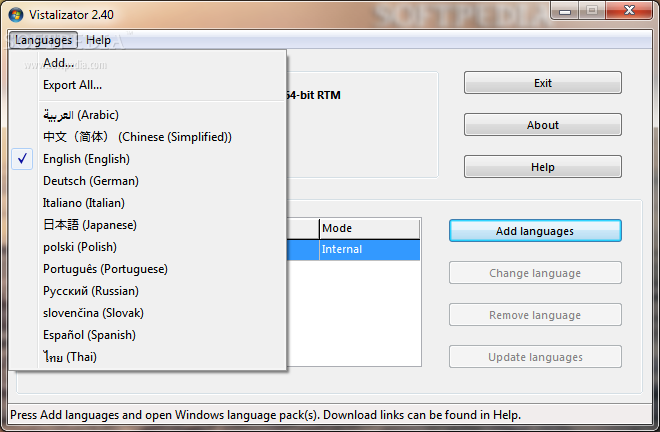Select Русский (Russian) menu entry
The height and width of the screenshot is (432, 660).
(x=148, y=291)
